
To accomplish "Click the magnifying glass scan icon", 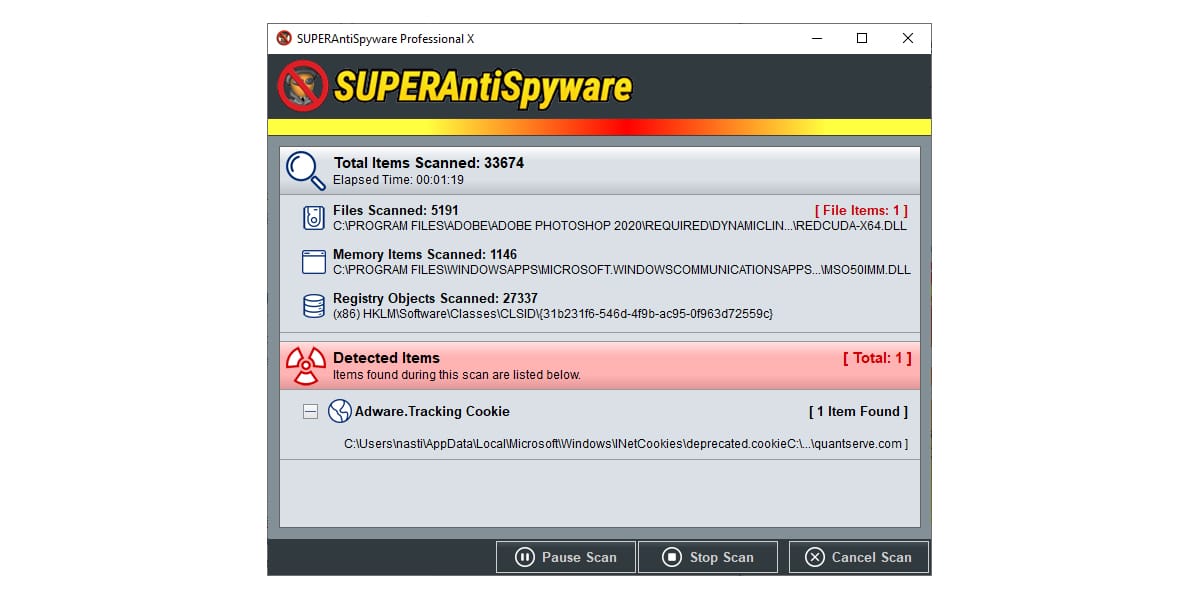I will [x=306, y=171].
